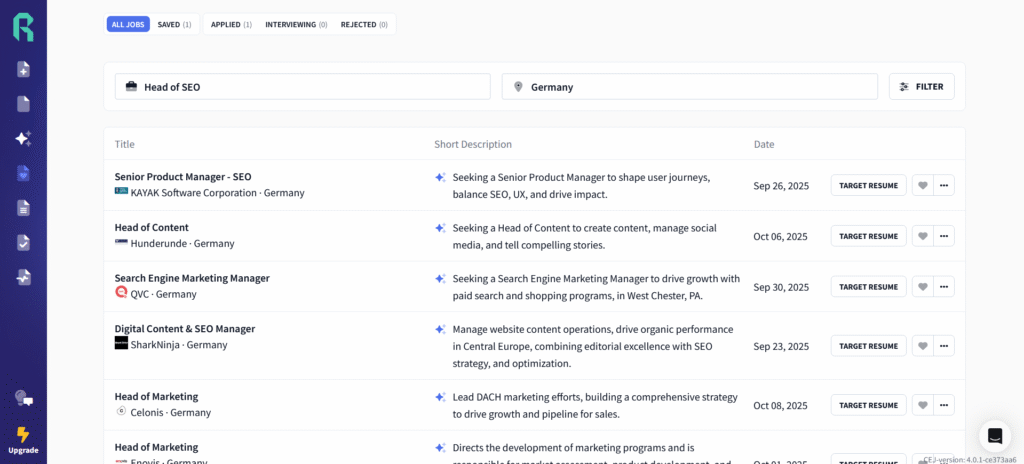Click the lightning bolt Upgrade icon
This screenshot has height=464, width=1024.
[23, 435]
